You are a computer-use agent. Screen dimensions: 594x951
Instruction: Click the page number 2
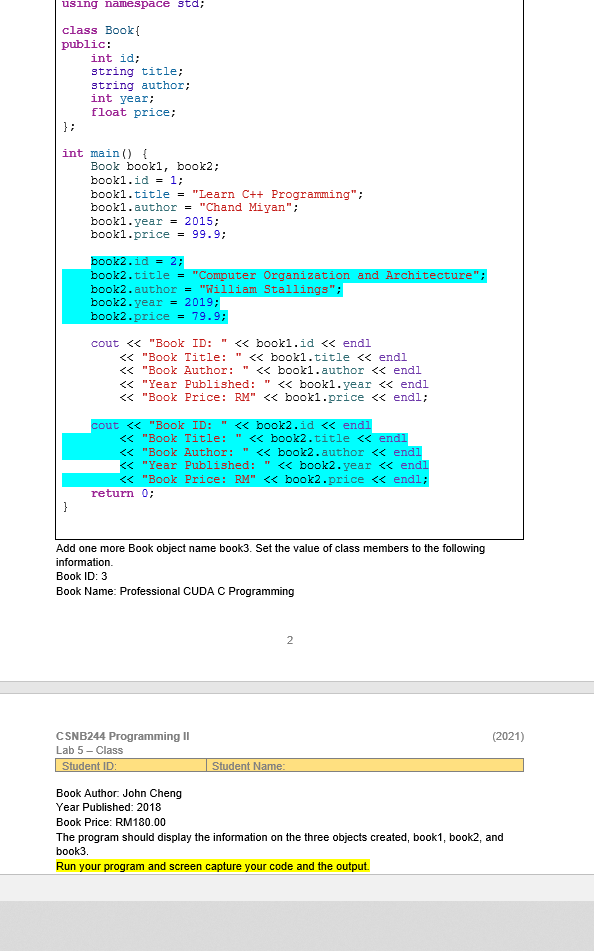pyautogui.click(x=290, y=640)
